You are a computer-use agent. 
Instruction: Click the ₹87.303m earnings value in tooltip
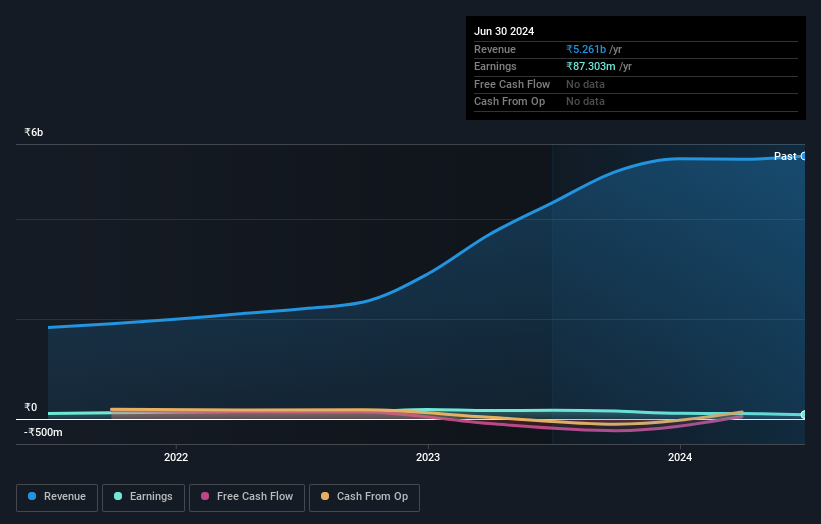click(591, 66)
